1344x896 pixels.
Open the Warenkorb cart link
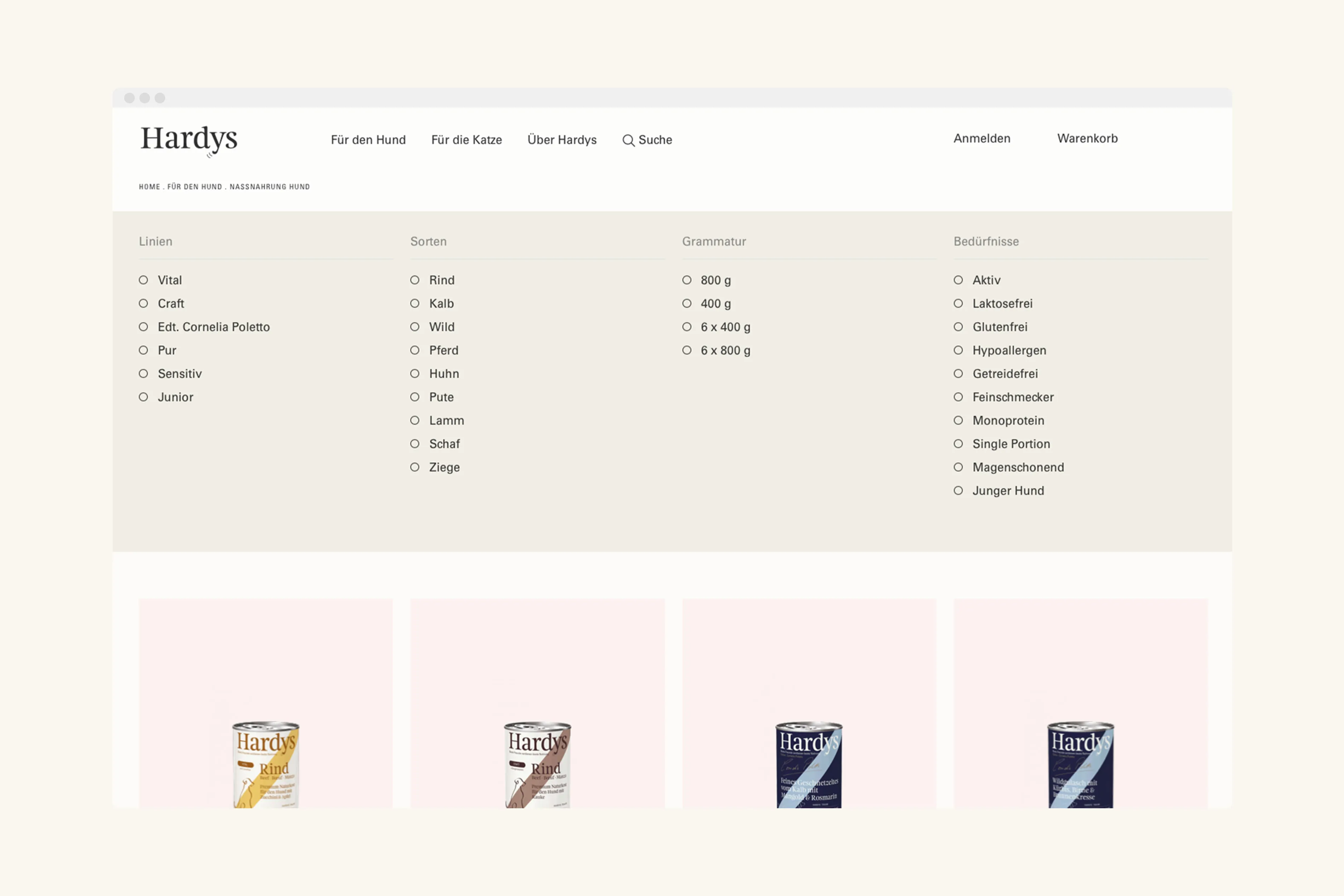pyautogui.click(x=1087, y=138)
